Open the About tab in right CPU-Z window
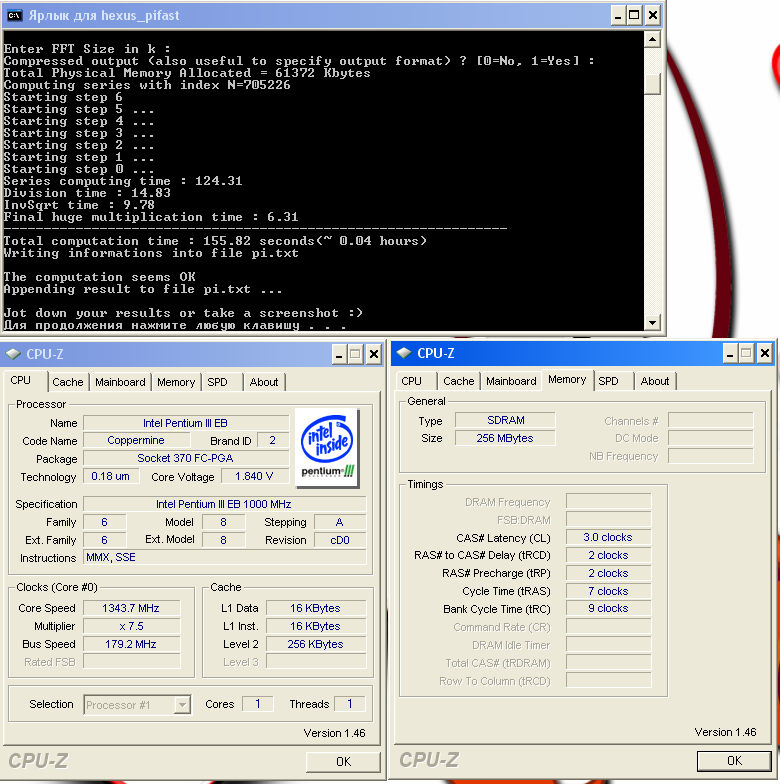Screen dimensions: 780x784 click(654, 381)
